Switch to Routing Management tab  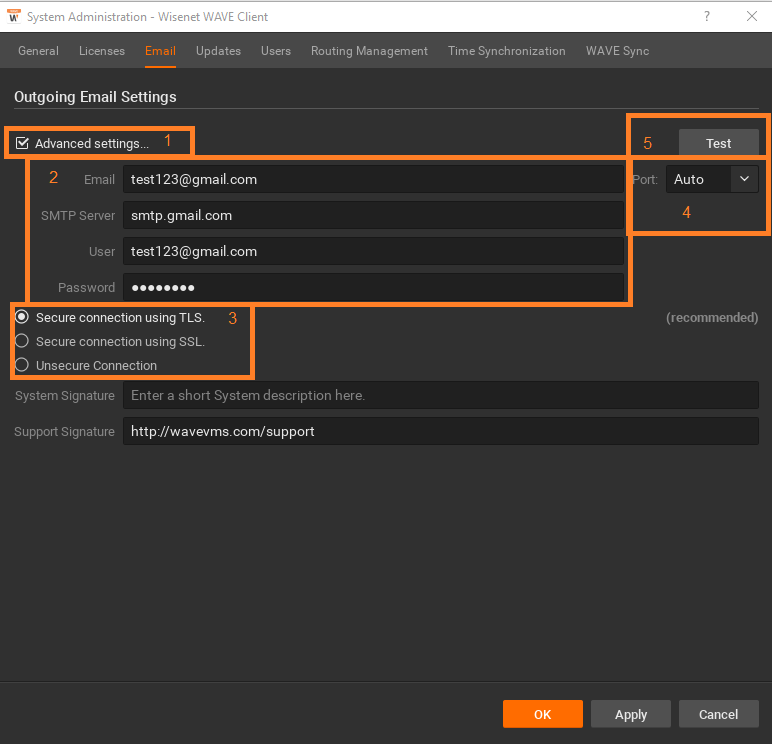[x=369, y=51]
